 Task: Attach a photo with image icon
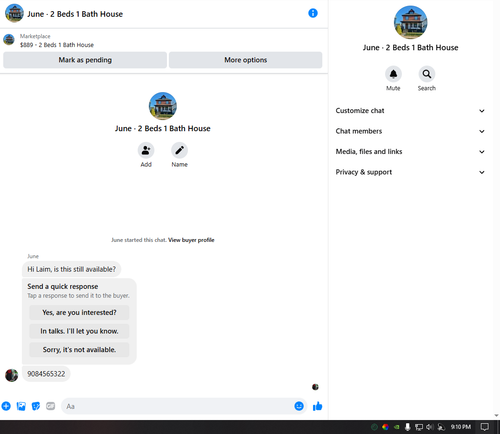(x=21, y=406)
